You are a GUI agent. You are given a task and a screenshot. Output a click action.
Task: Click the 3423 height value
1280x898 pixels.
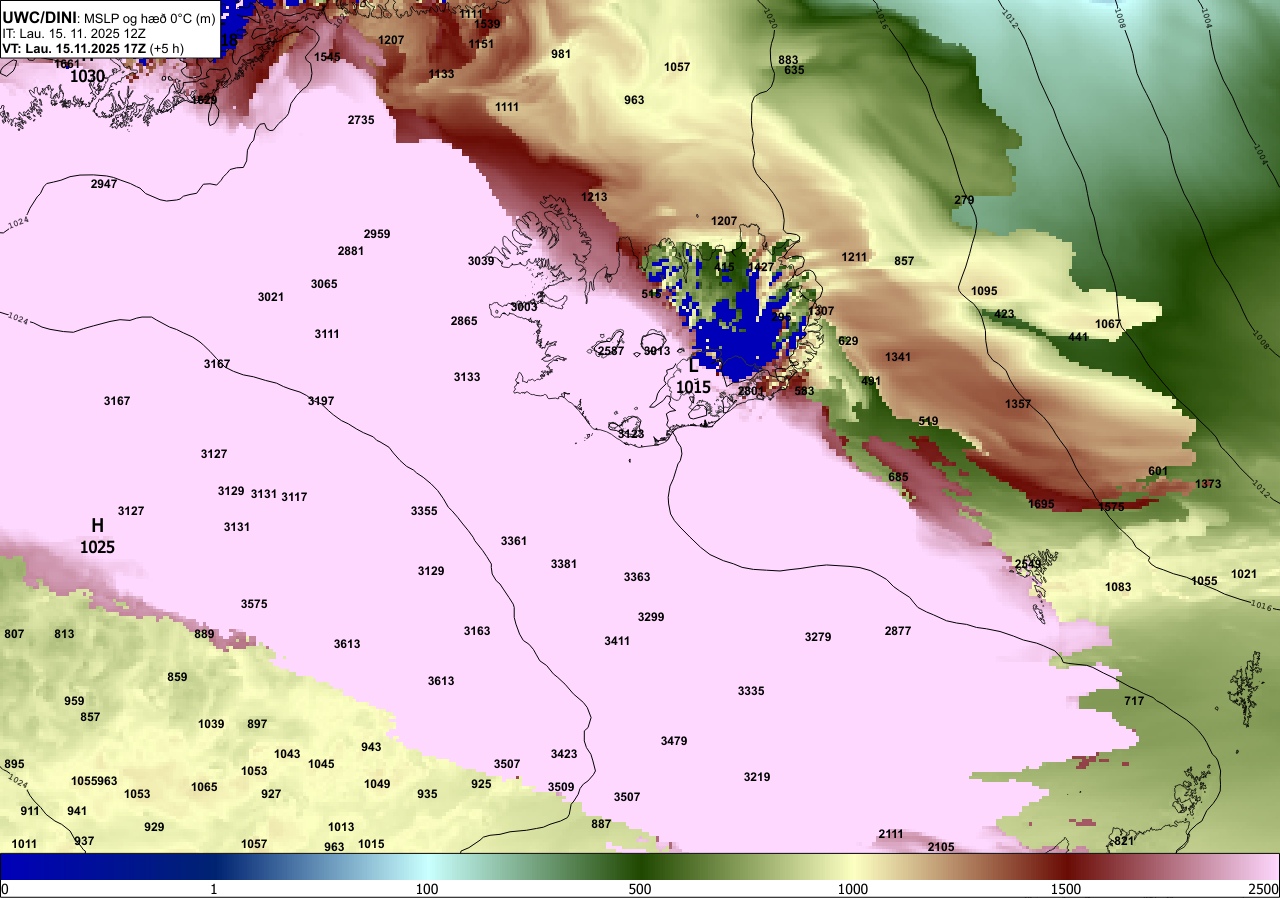tap(564, 754)
